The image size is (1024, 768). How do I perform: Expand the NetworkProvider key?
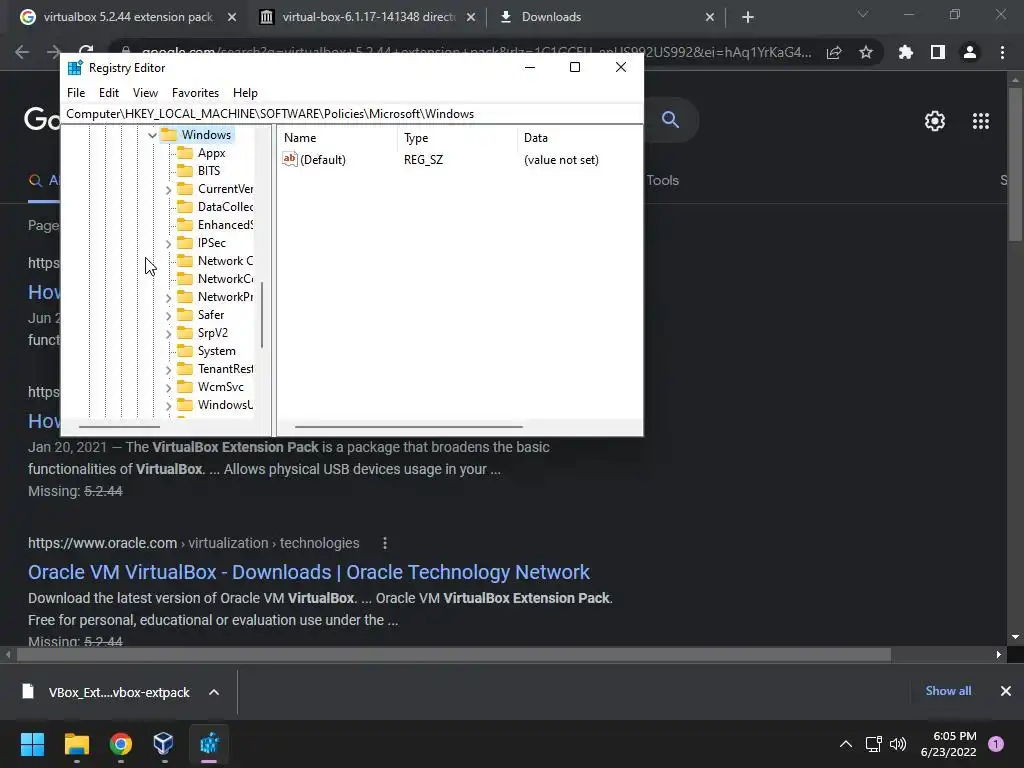168,298
